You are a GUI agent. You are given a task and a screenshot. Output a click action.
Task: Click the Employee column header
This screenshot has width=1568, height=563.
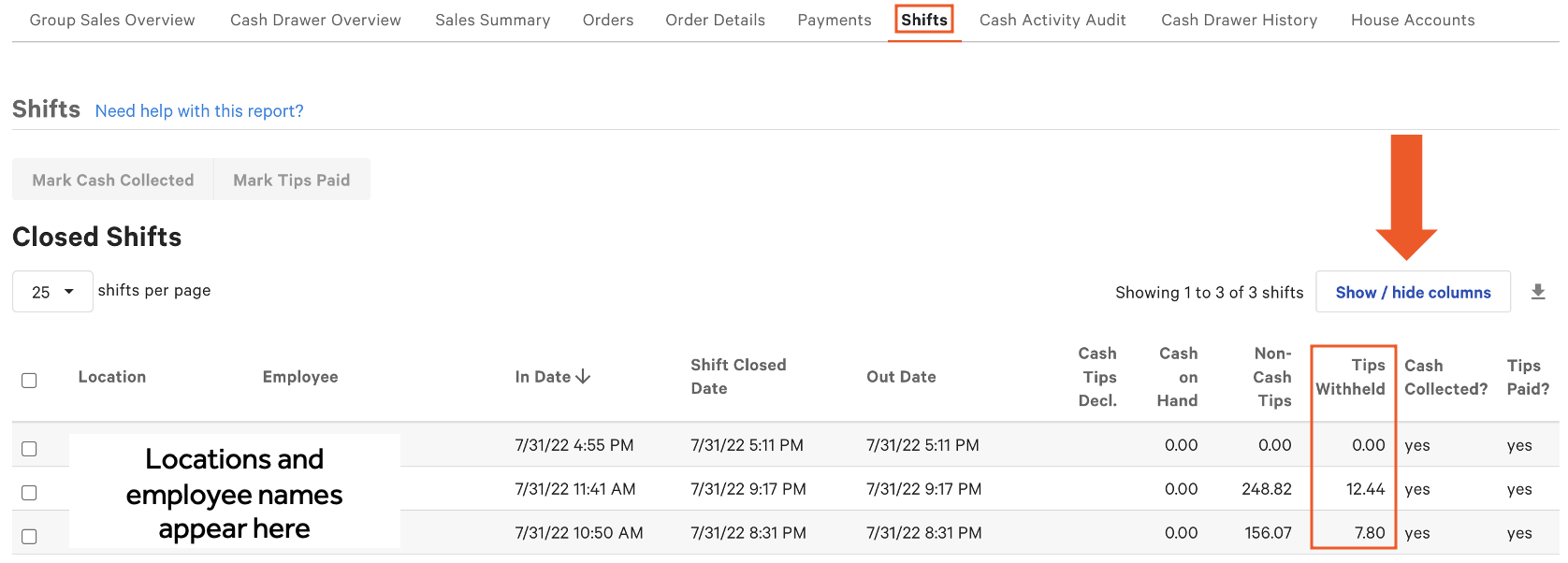click(300, 377)
